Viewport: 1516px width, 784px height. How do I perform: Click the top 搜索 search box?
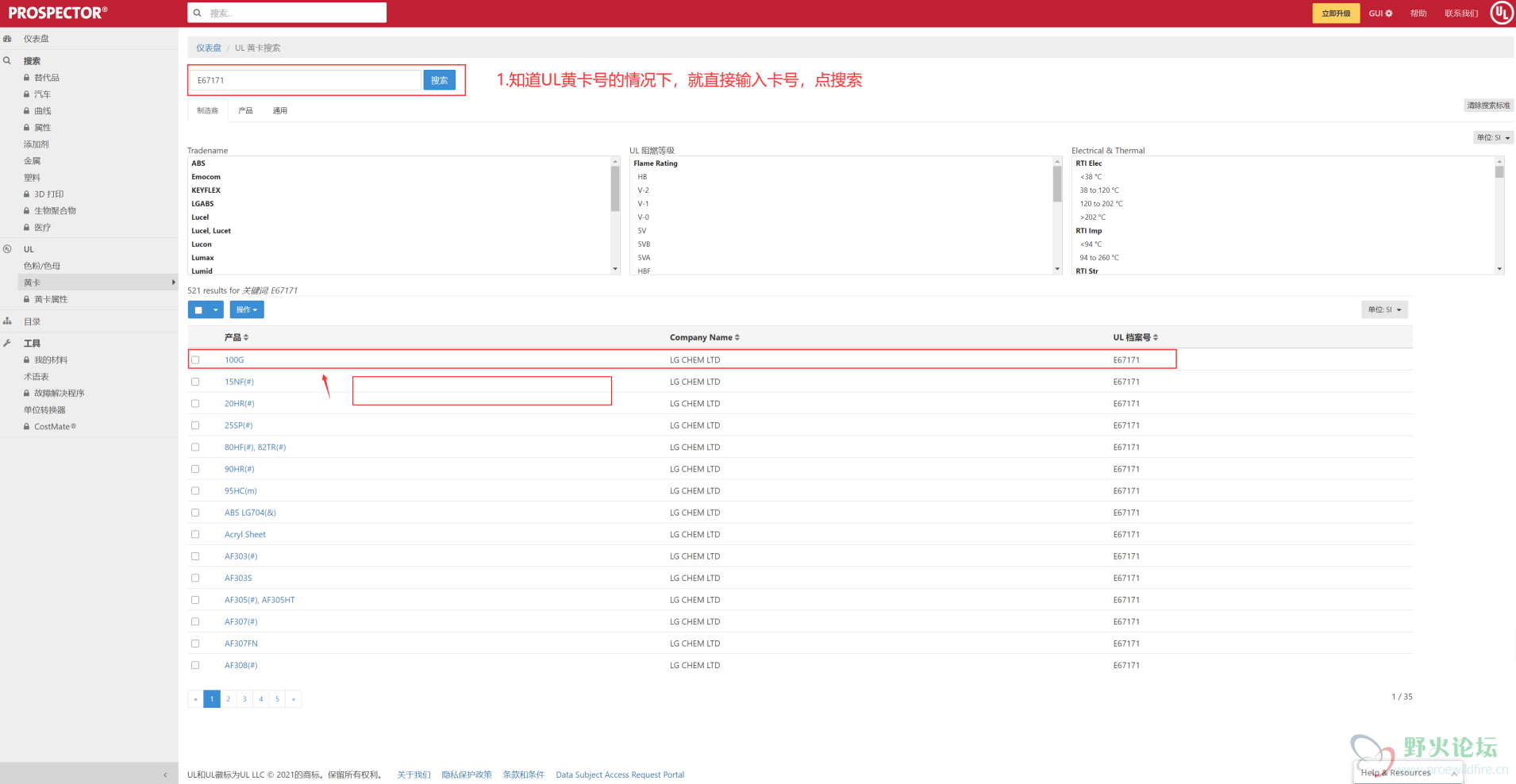[287, 13]
